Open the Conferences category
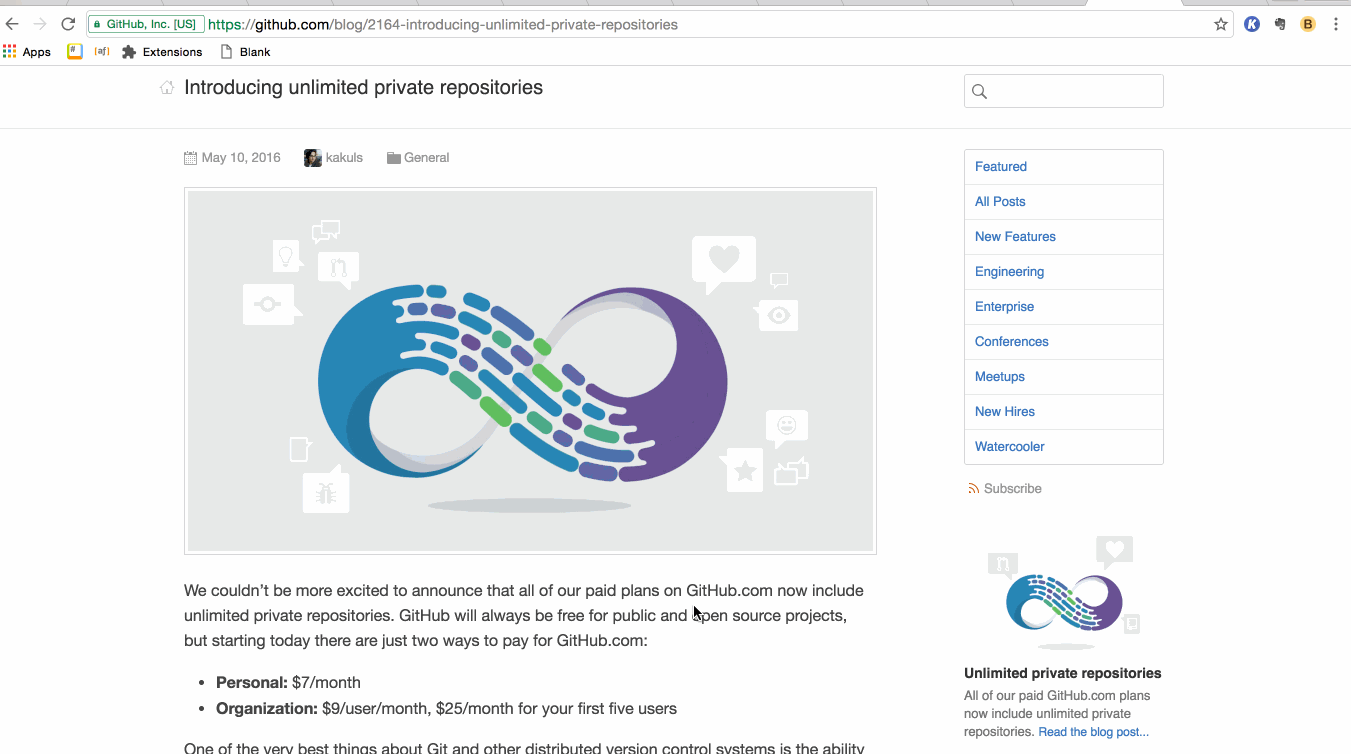Image resolution: width=1351 pixels, height=754 pixels. 1064,342
